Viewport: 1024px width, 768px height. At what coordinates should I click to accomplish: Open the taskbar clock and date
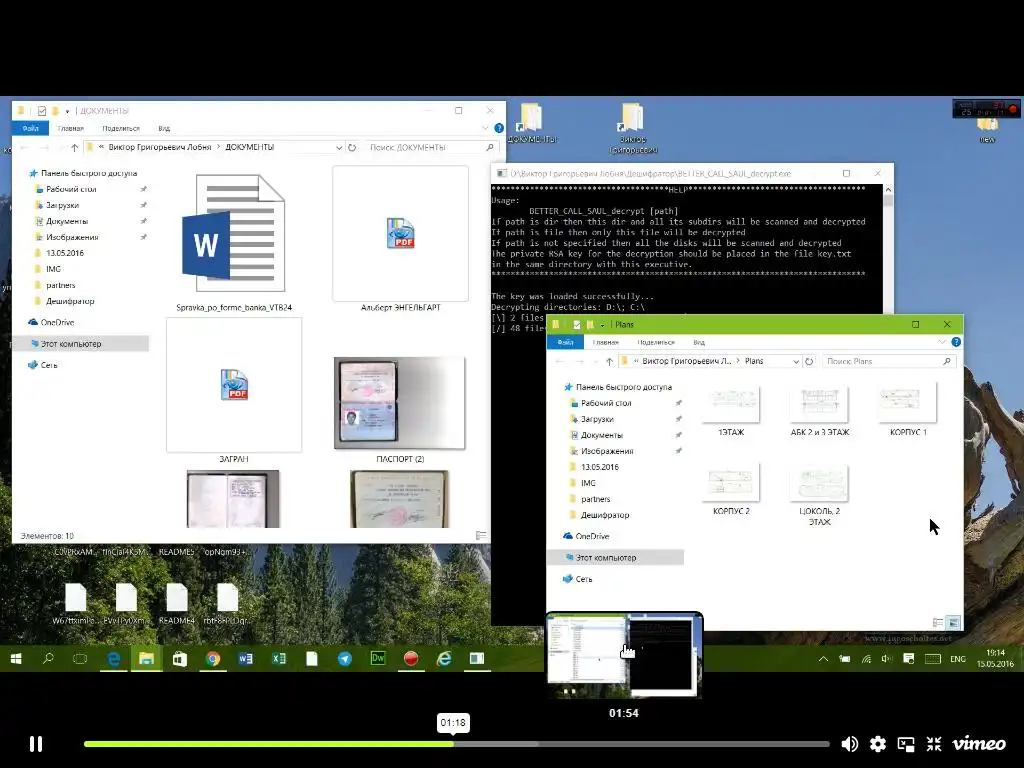pyautogui.click(x=995, y=658)
